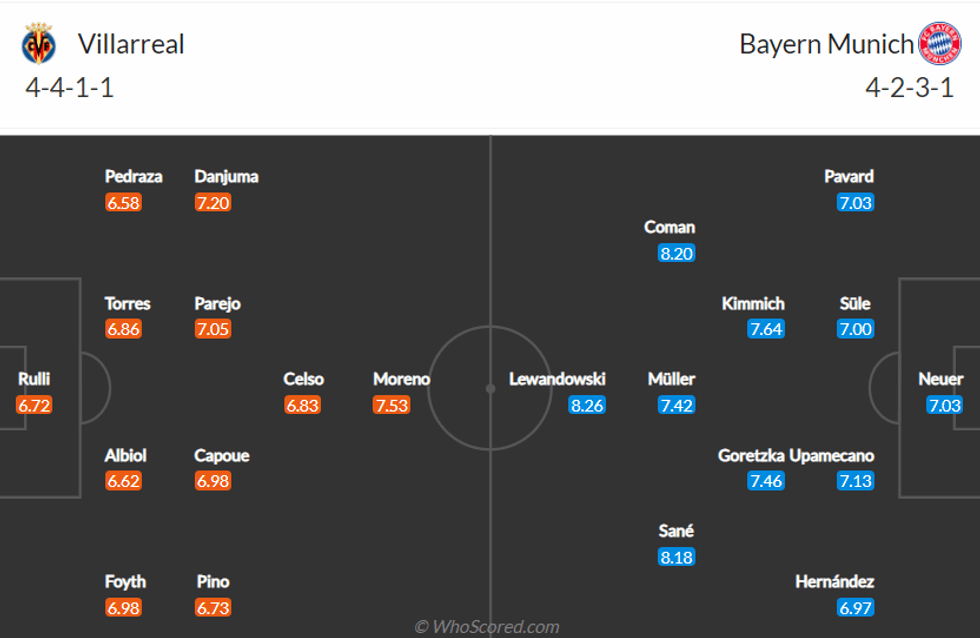Click the Villarreal club crest icon
The image size is (980, 638).
(x=39, y=43)
